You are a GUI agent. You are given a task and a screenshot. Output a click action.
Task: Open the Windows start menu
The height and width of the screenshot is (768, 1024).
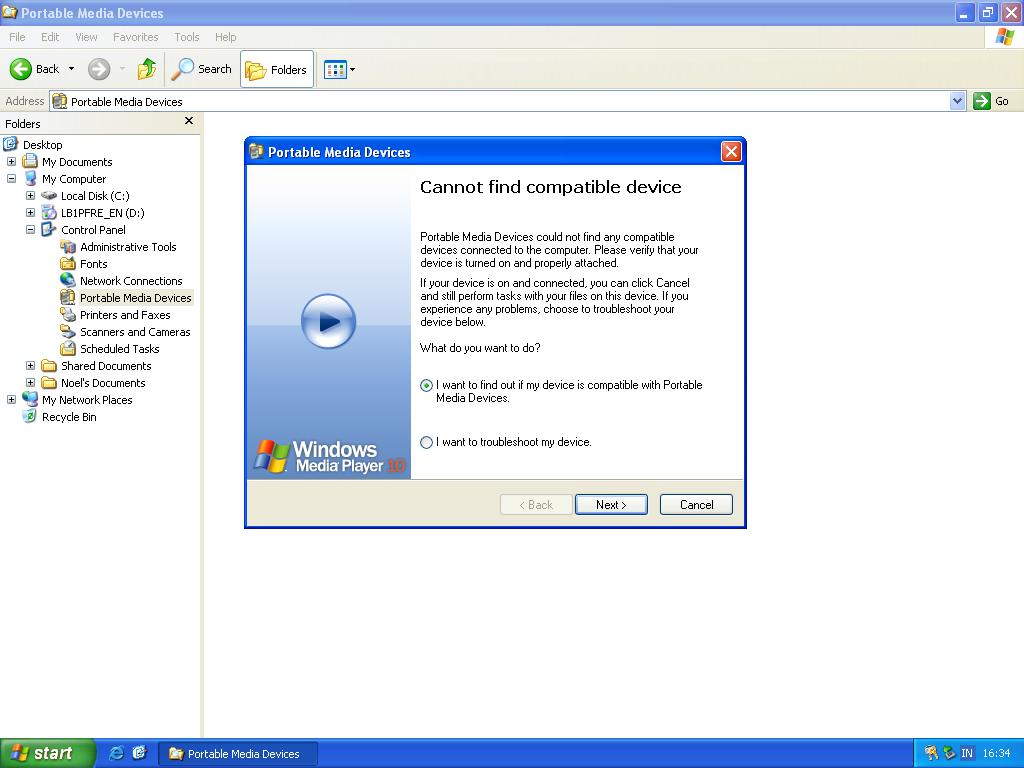pyautogui.click(x=48, y=753)
